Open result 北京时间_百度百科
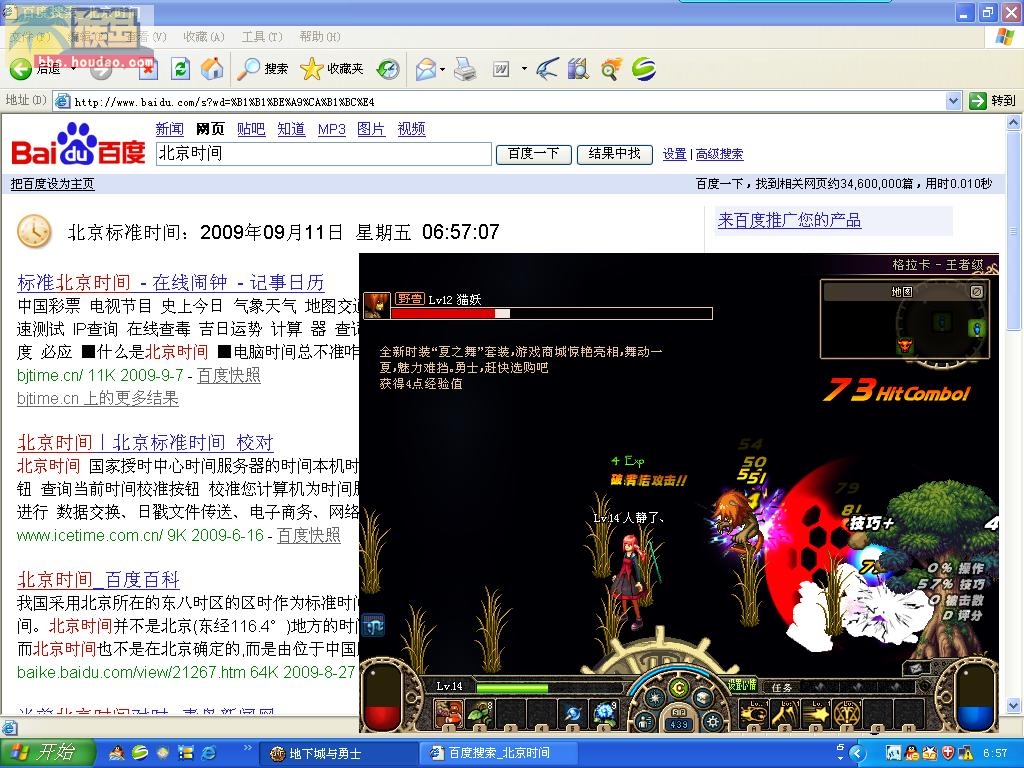 pos(98,580)
